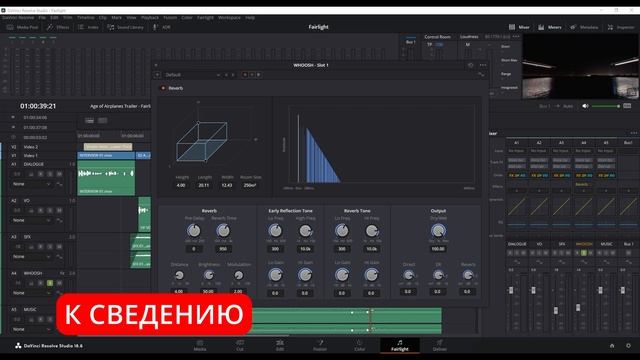Arm record on A2 VO track

pyautogui.click(x=40, y=210)
